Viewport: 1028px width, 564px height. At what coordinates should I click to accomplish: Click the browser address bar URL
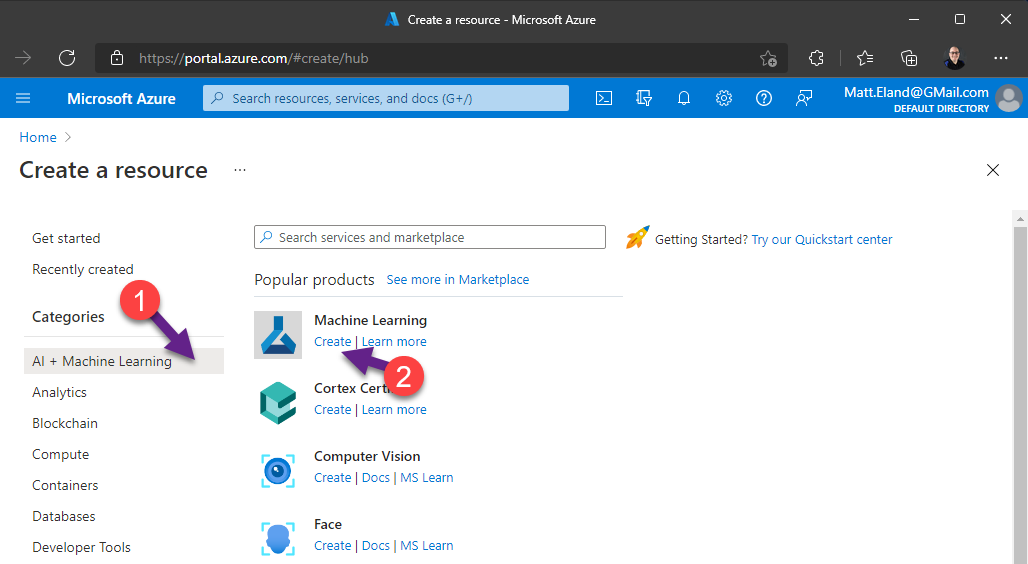(x=254, y=58)
